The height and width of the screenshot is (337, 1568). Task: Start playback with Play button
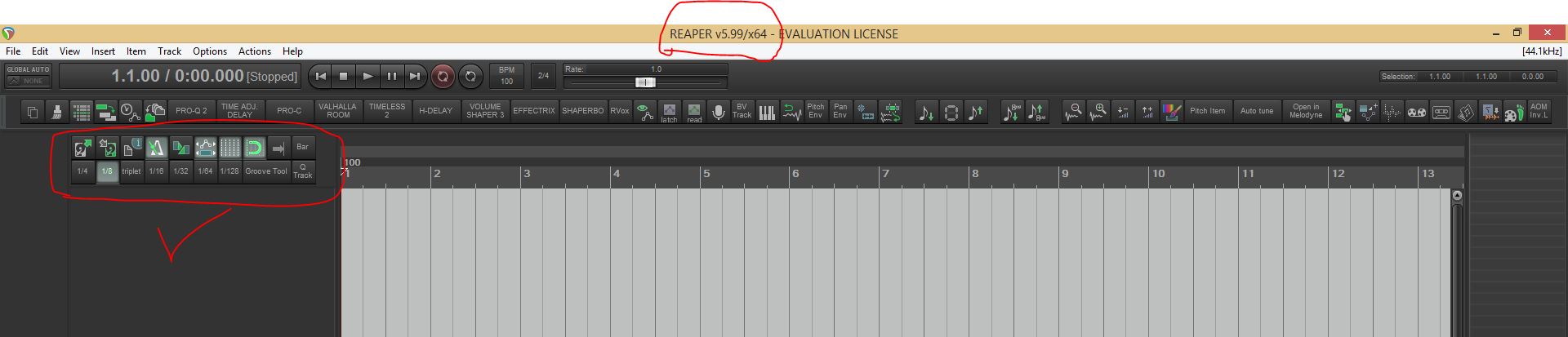click(367, 77)
